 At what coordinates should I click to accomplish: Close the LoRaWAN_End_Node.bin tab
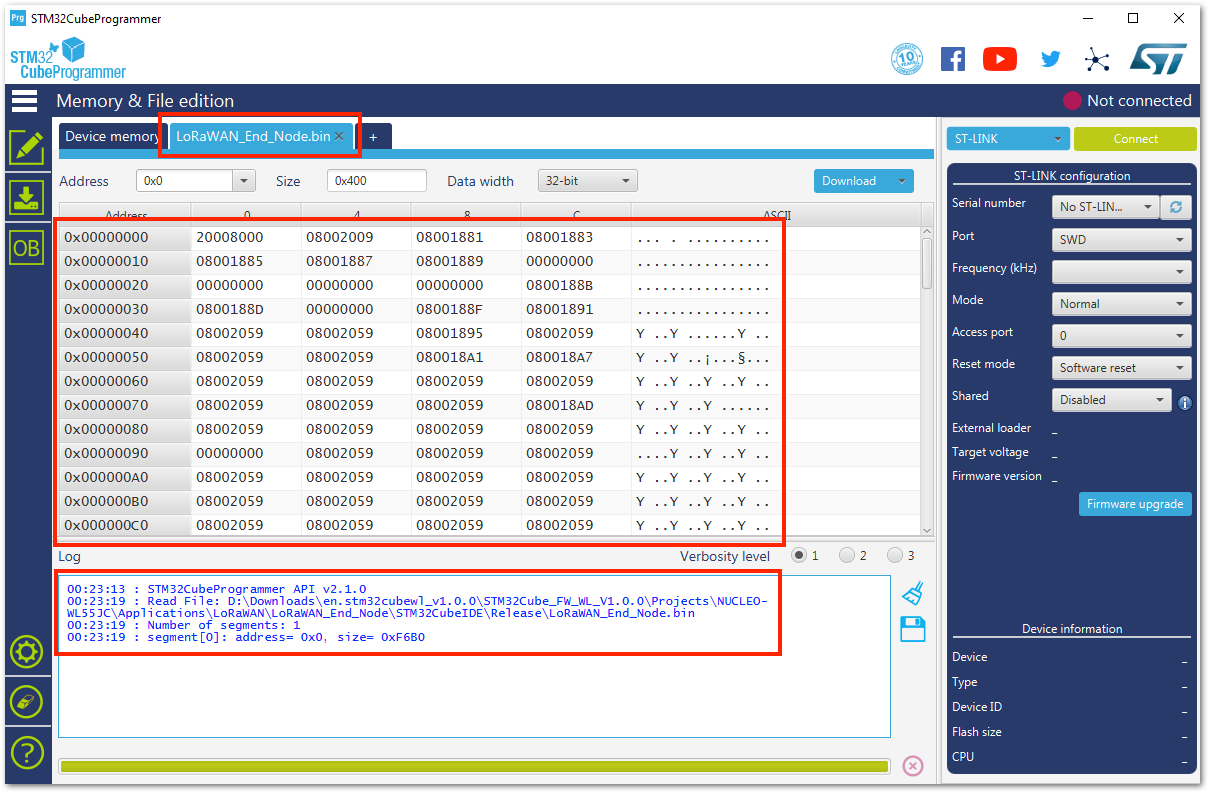(x=339, y=136)
